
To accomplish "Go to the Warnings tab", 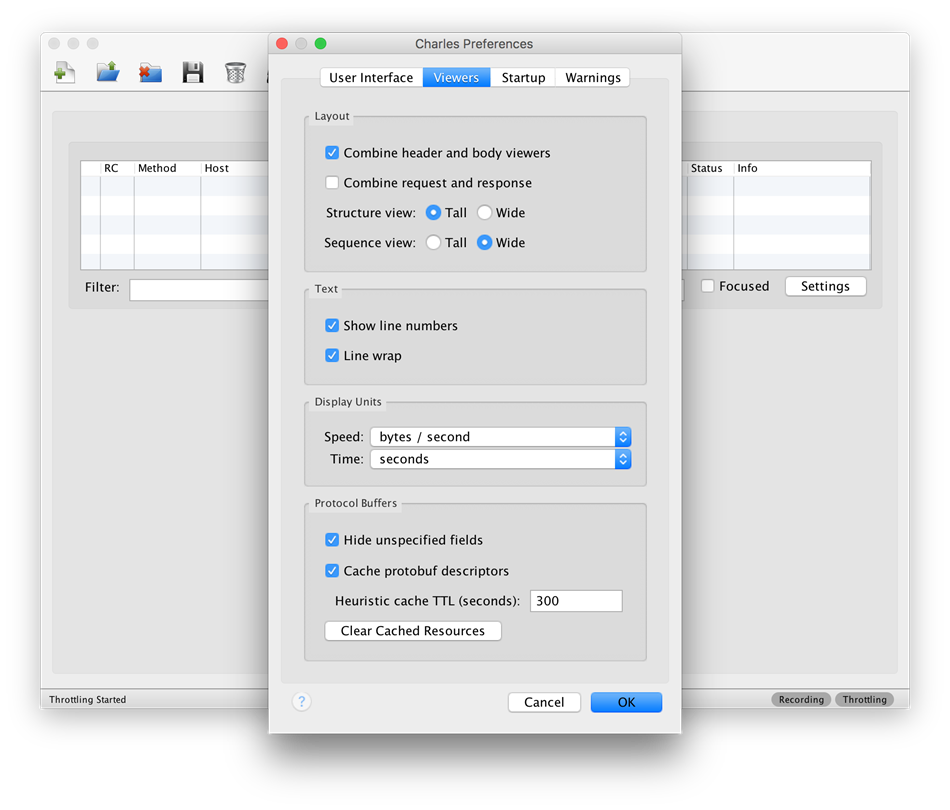I will [593, 78].
